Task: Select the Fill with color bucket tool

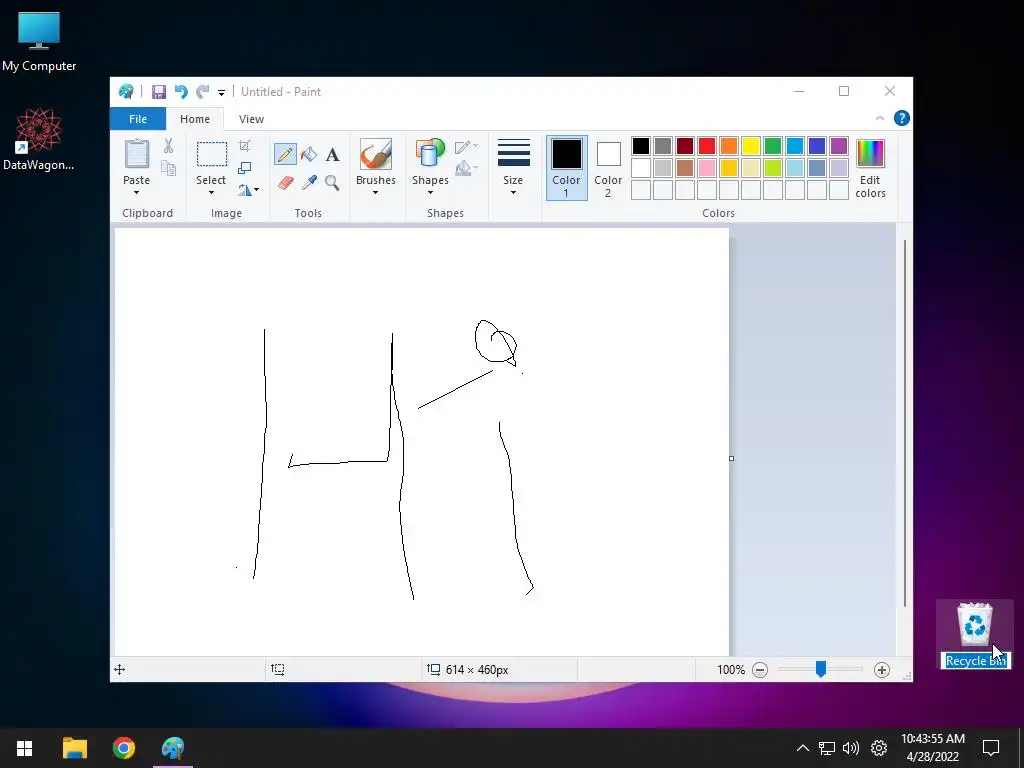Action: (x=309, y=154)
